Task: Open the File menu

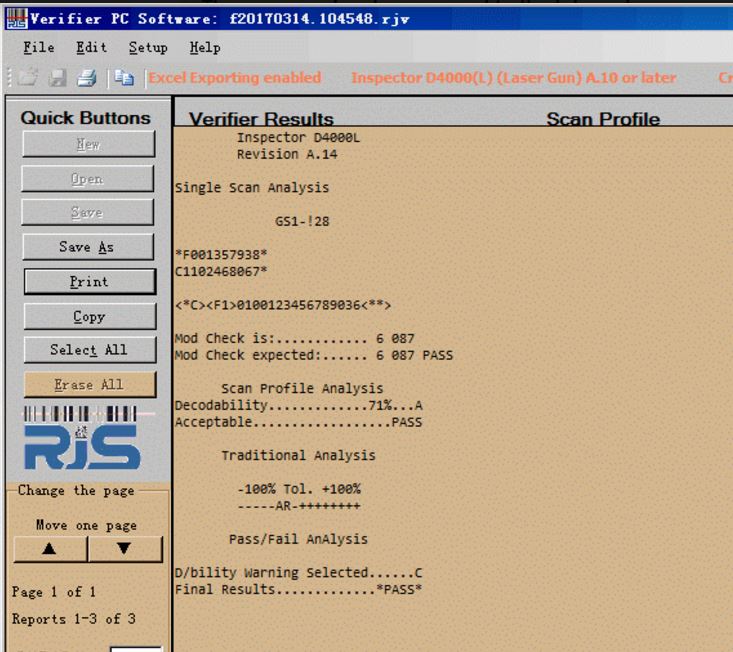Action: click(39, 48)
